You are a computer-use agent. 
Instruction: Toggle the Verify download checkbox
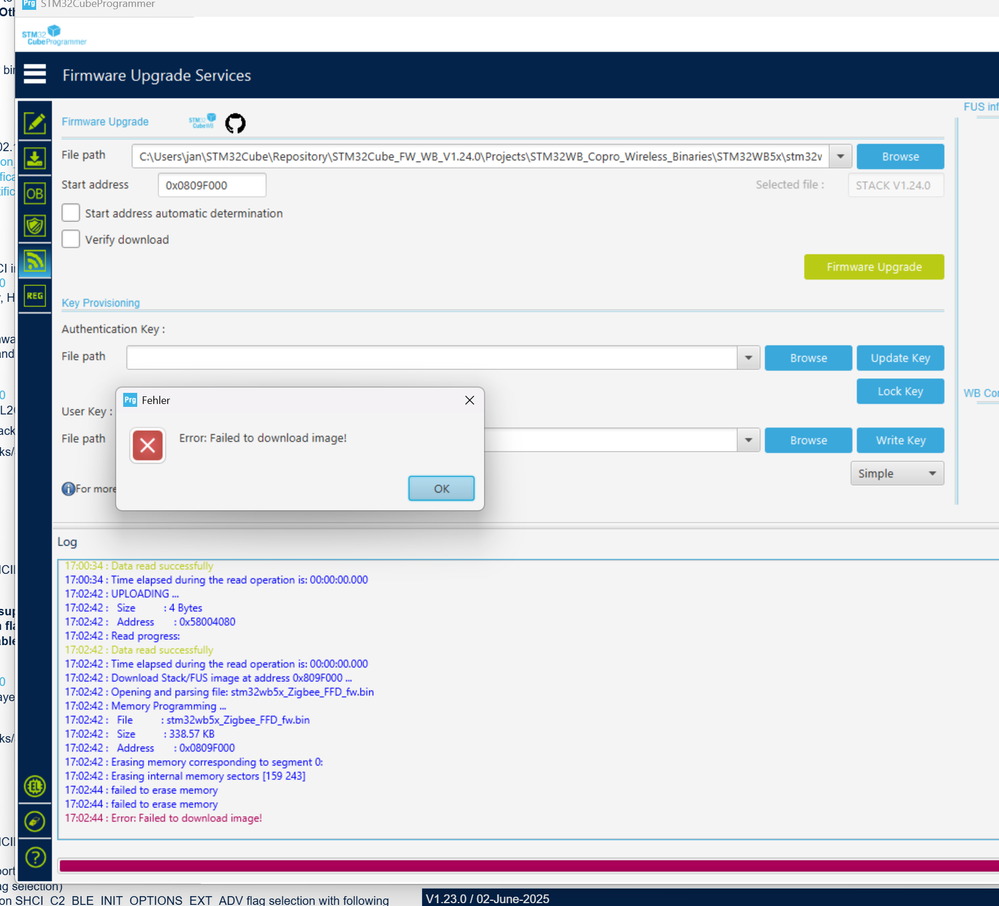[71, 239]
